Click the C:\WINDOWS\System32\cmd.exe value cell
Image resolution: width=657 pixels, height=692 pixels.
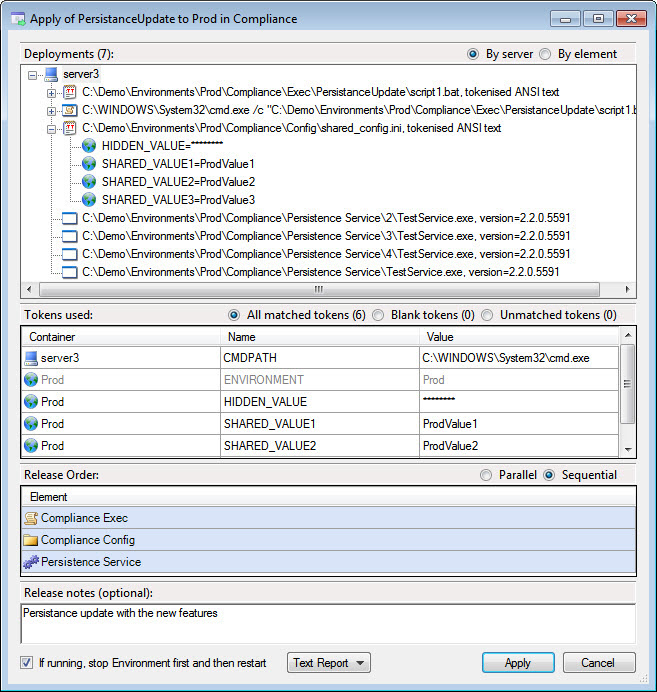[519, 358]
